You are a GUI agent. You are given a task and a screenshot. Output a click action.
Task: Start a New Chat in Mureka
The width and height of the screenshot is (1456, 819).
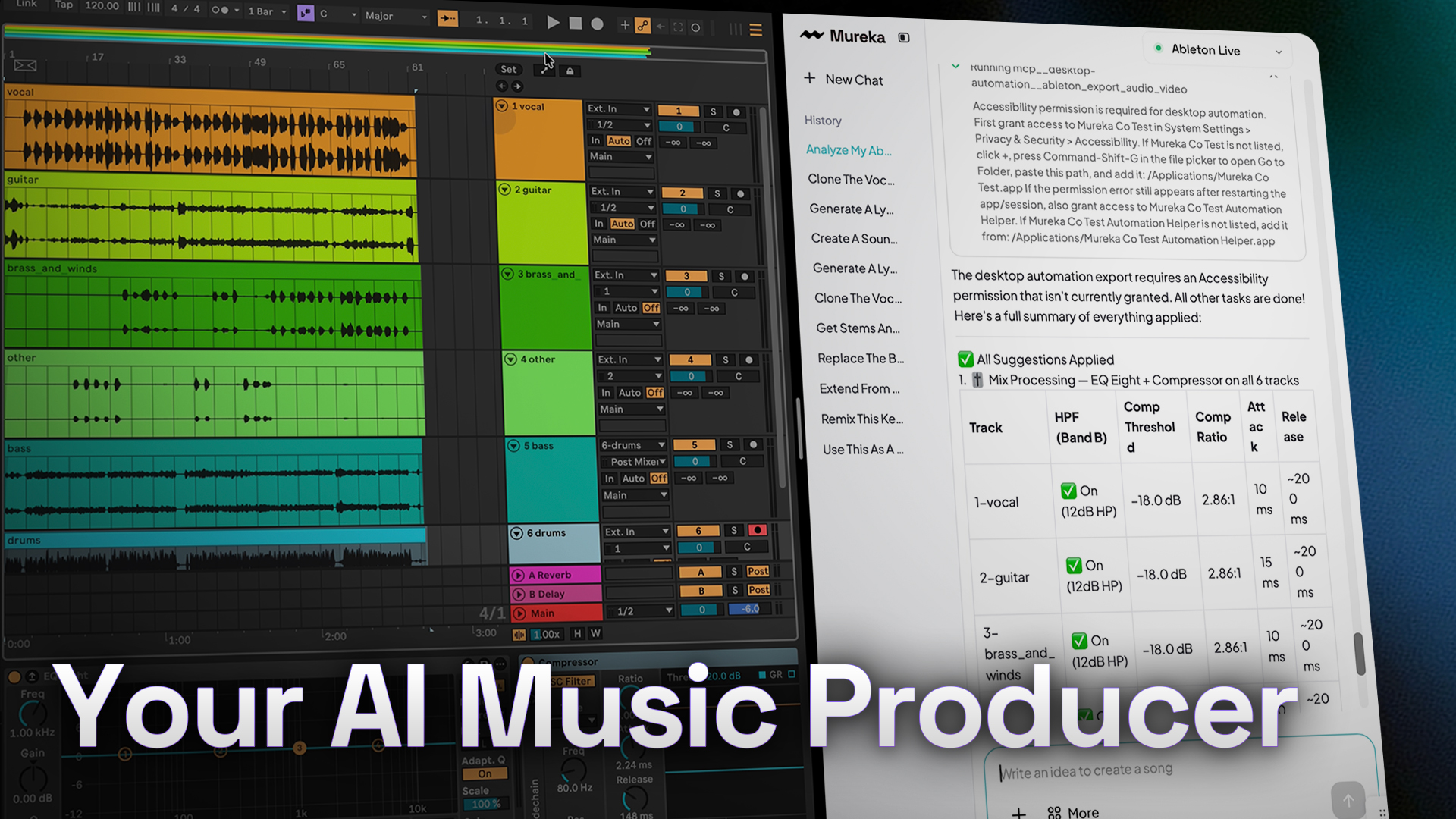(843, 79)
